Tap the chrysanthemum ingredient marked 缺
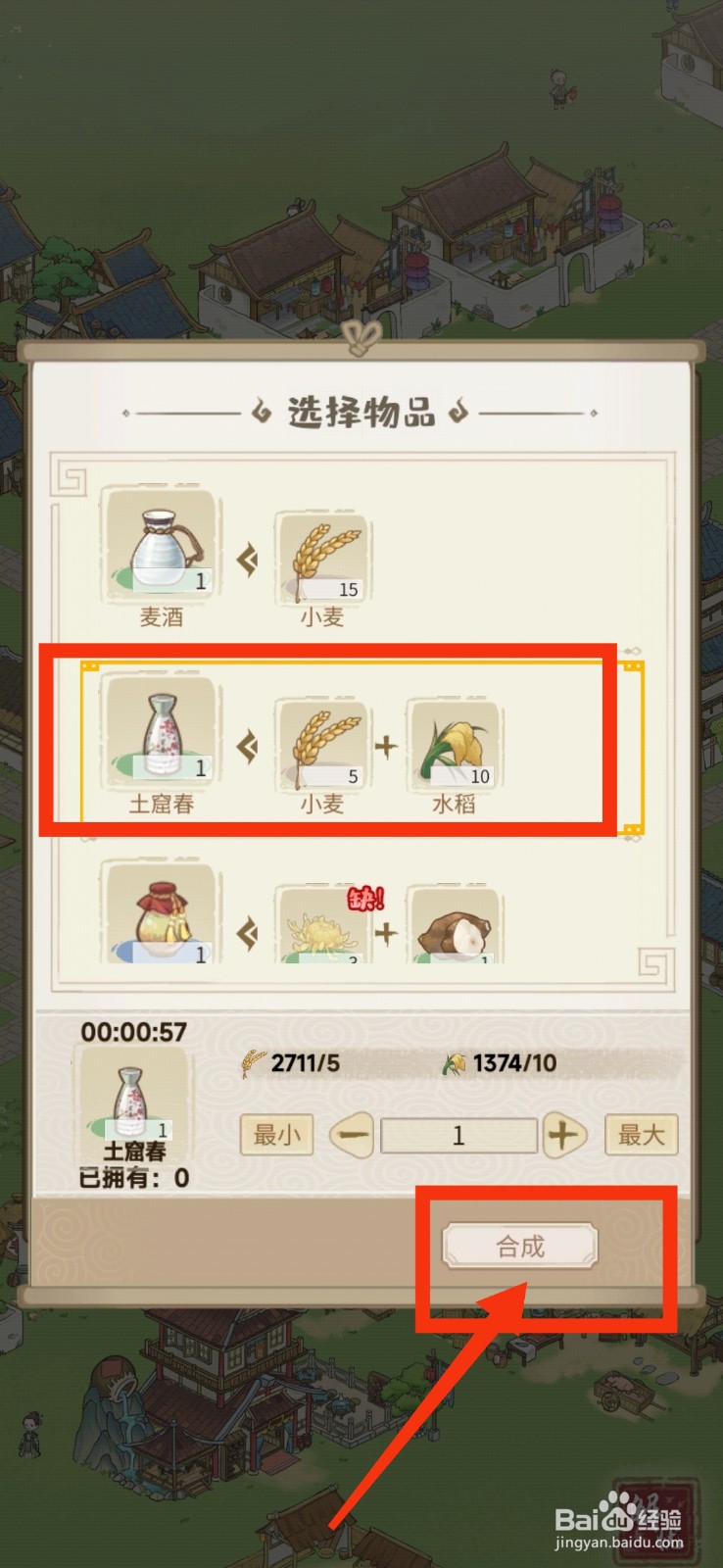This screenshot has width=723, height=1568. [x=322, y=924]
